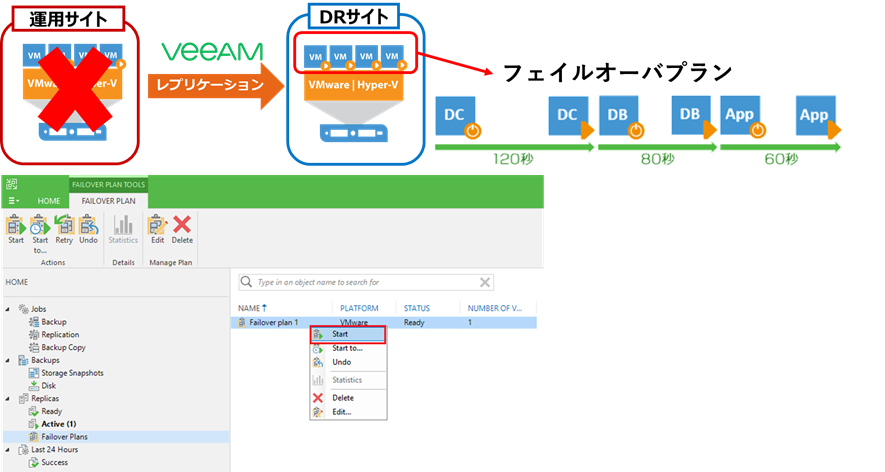Choose Start to... in the context menu

(348, 348)
